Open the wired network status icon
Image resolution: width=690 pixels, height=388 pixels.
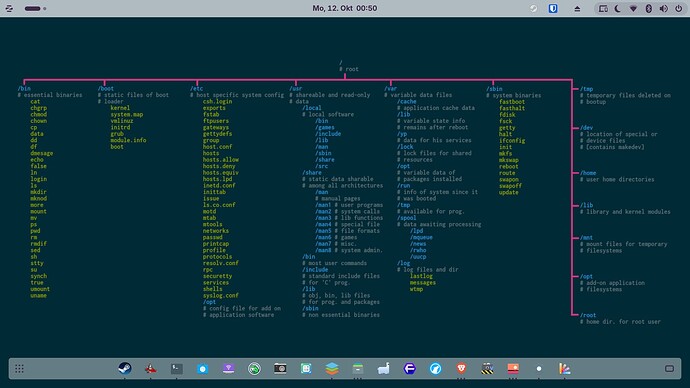[603, 8]
